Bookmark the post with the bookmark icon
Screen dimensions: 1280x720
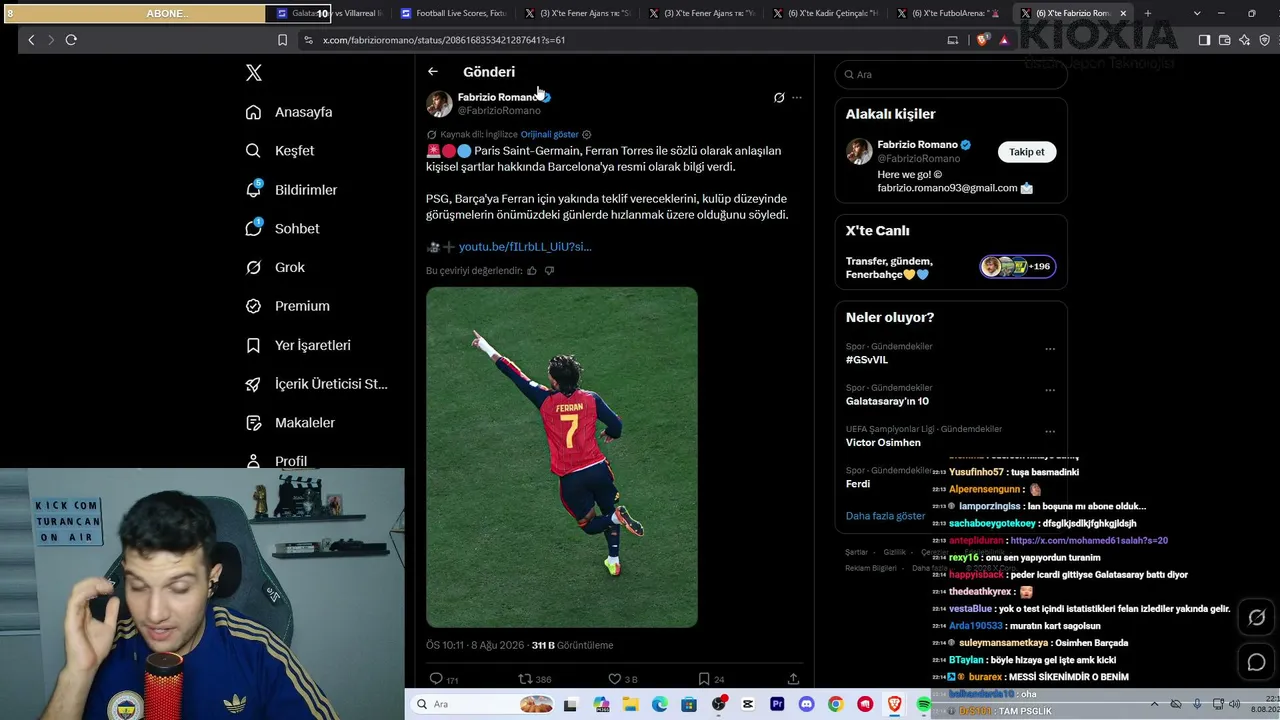704,679
